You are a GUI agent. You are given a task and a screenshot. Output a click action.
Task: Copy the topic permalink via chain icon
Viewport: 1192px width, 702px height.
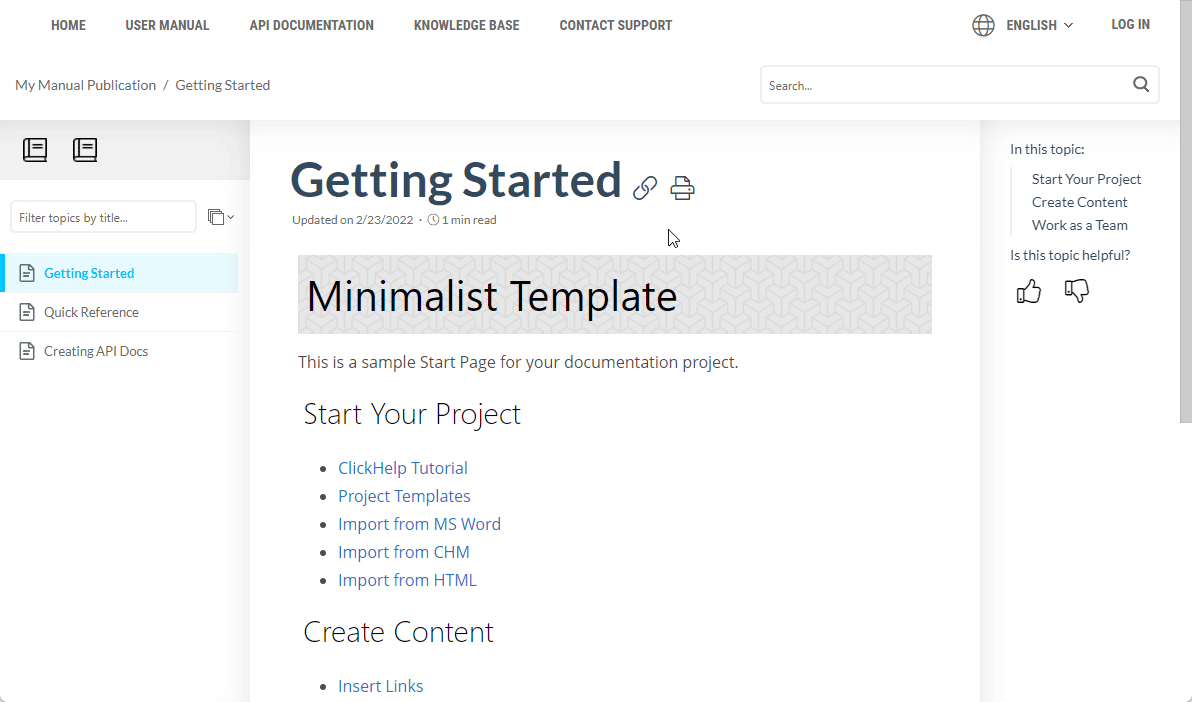pos(645,187)
